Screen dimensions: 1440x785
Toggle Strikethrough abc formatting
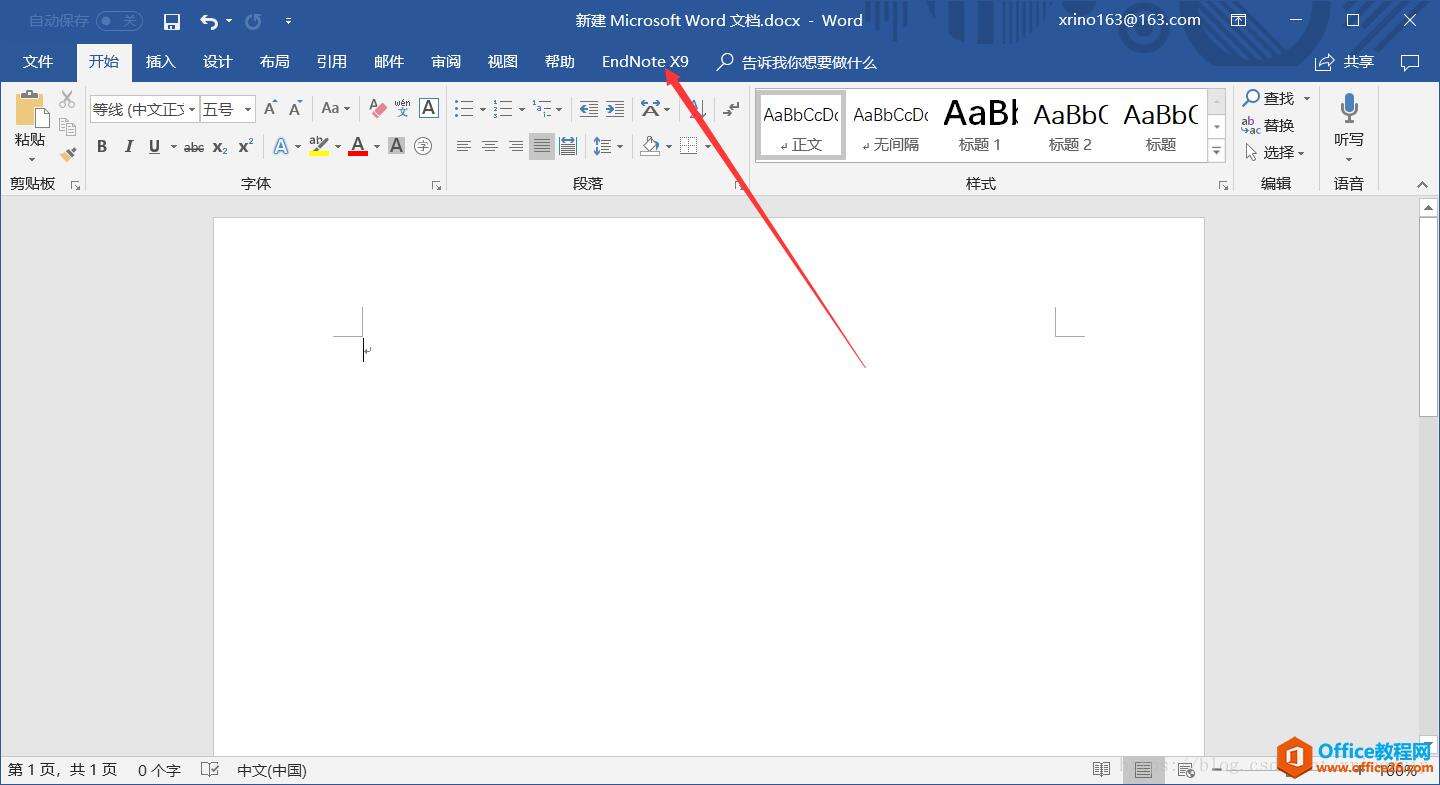(x=194, y=147)
